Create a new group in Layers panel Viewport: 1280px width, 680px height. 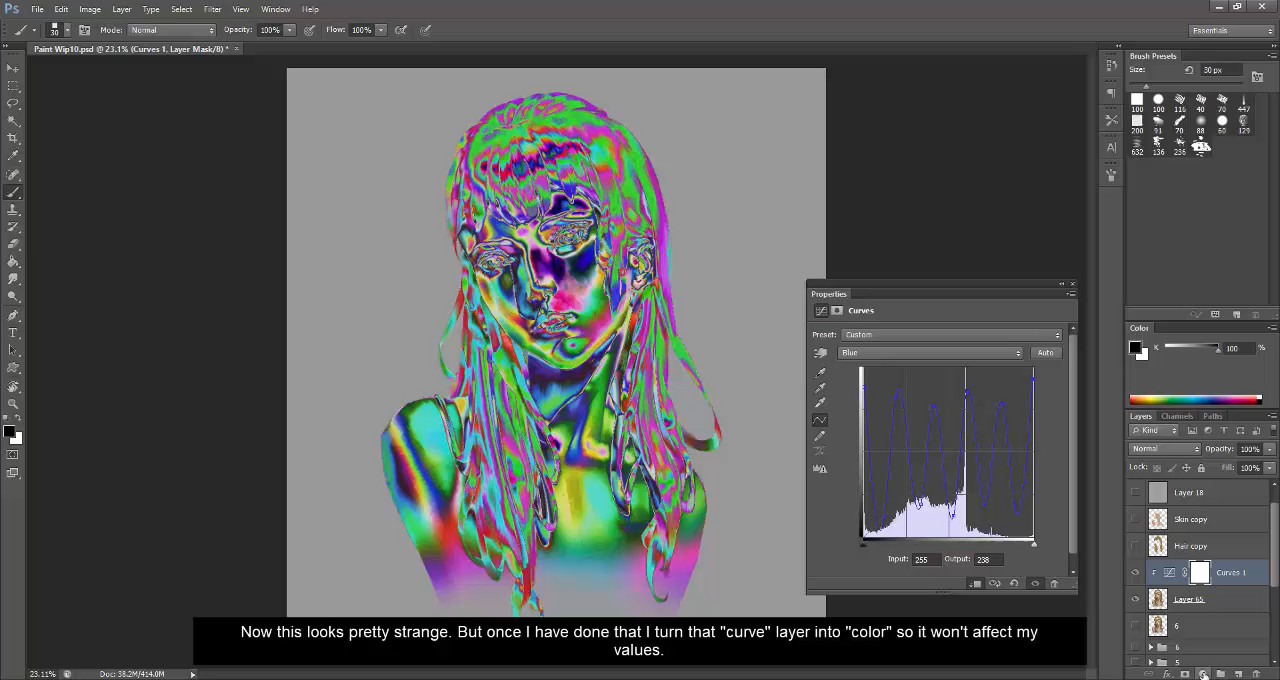click(1221, 674)
